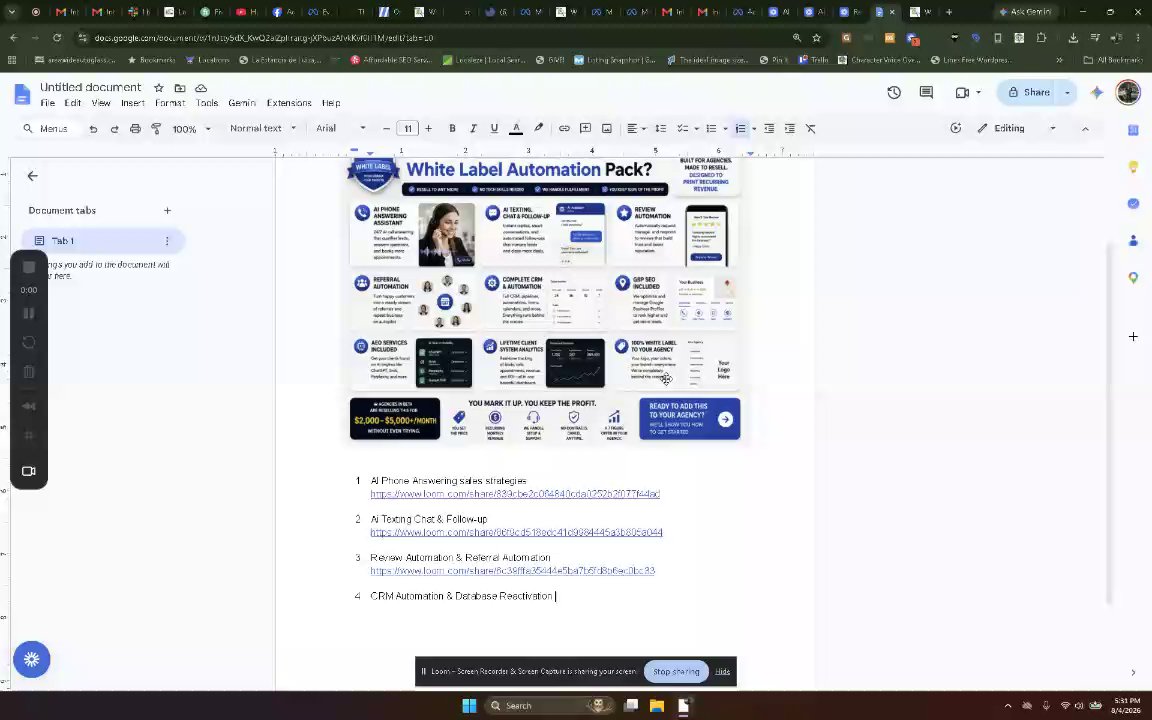Image resolution: width=1152 pixels, height=720 pixels.
Task: Toggle the numbered list
Action: click(x=741, y=129)
